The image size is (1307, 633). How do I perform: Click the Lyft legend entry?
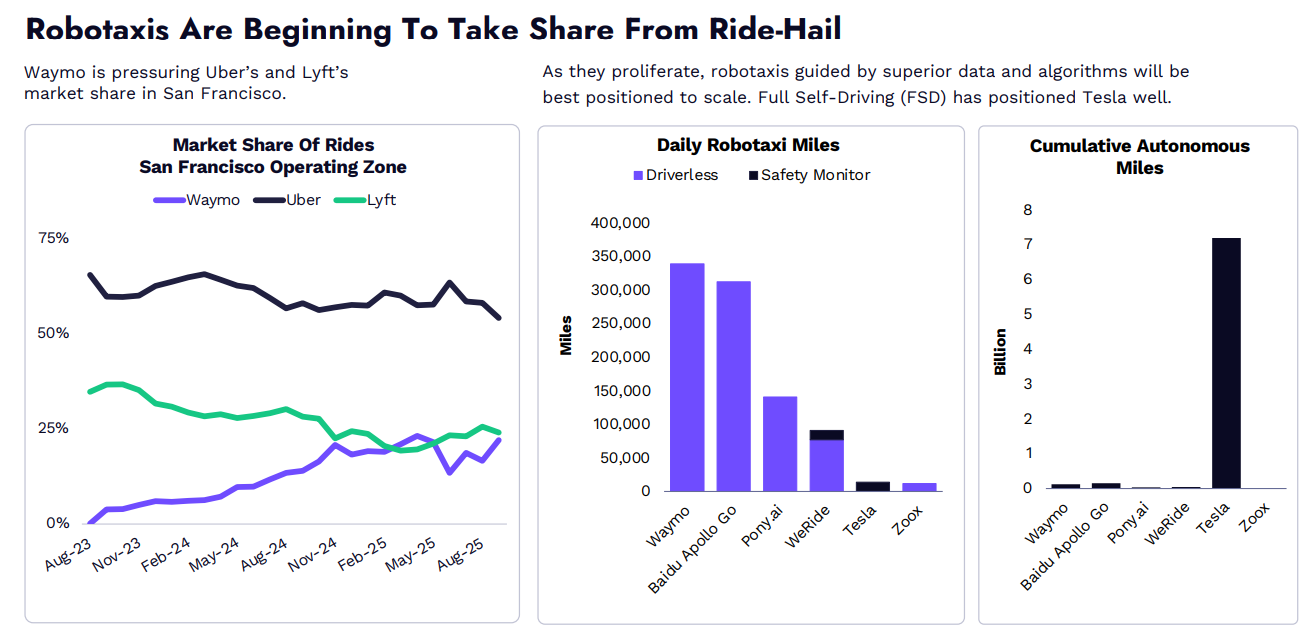[x=368, y=200]
